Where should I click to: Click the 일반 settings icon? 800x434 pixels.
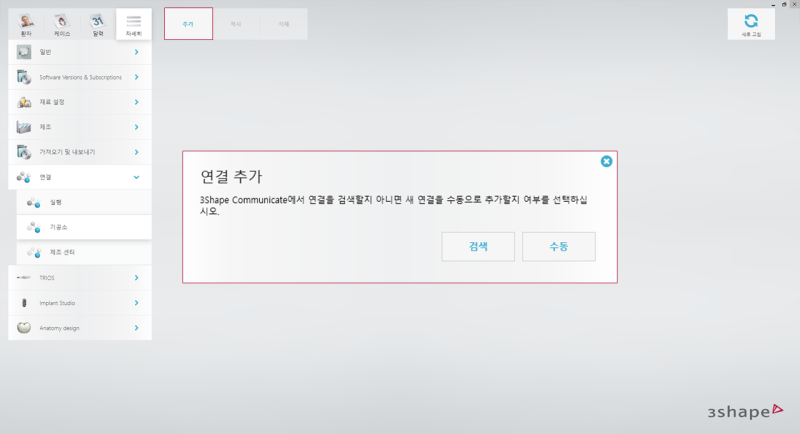[23, 52]
